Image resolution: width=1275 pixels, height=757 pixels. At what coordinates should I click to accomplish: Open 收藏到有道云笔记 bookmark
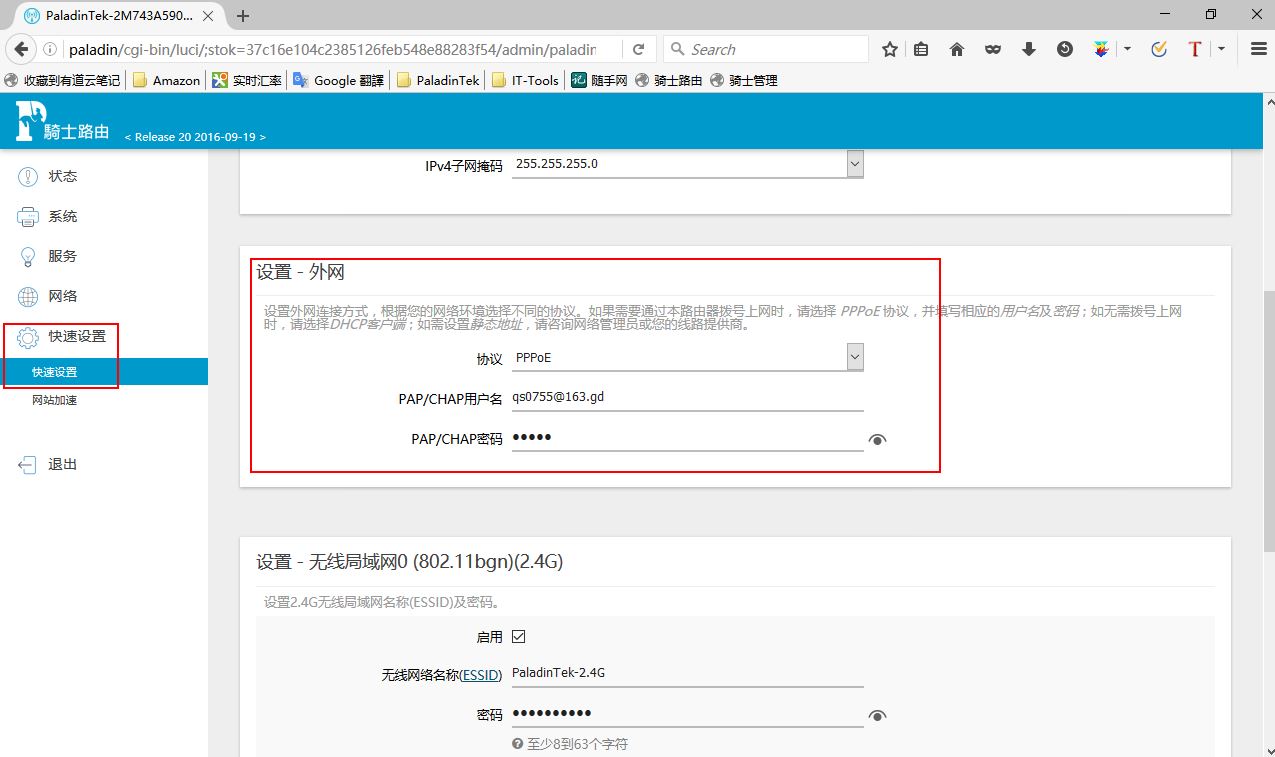(x=62, y=80)
